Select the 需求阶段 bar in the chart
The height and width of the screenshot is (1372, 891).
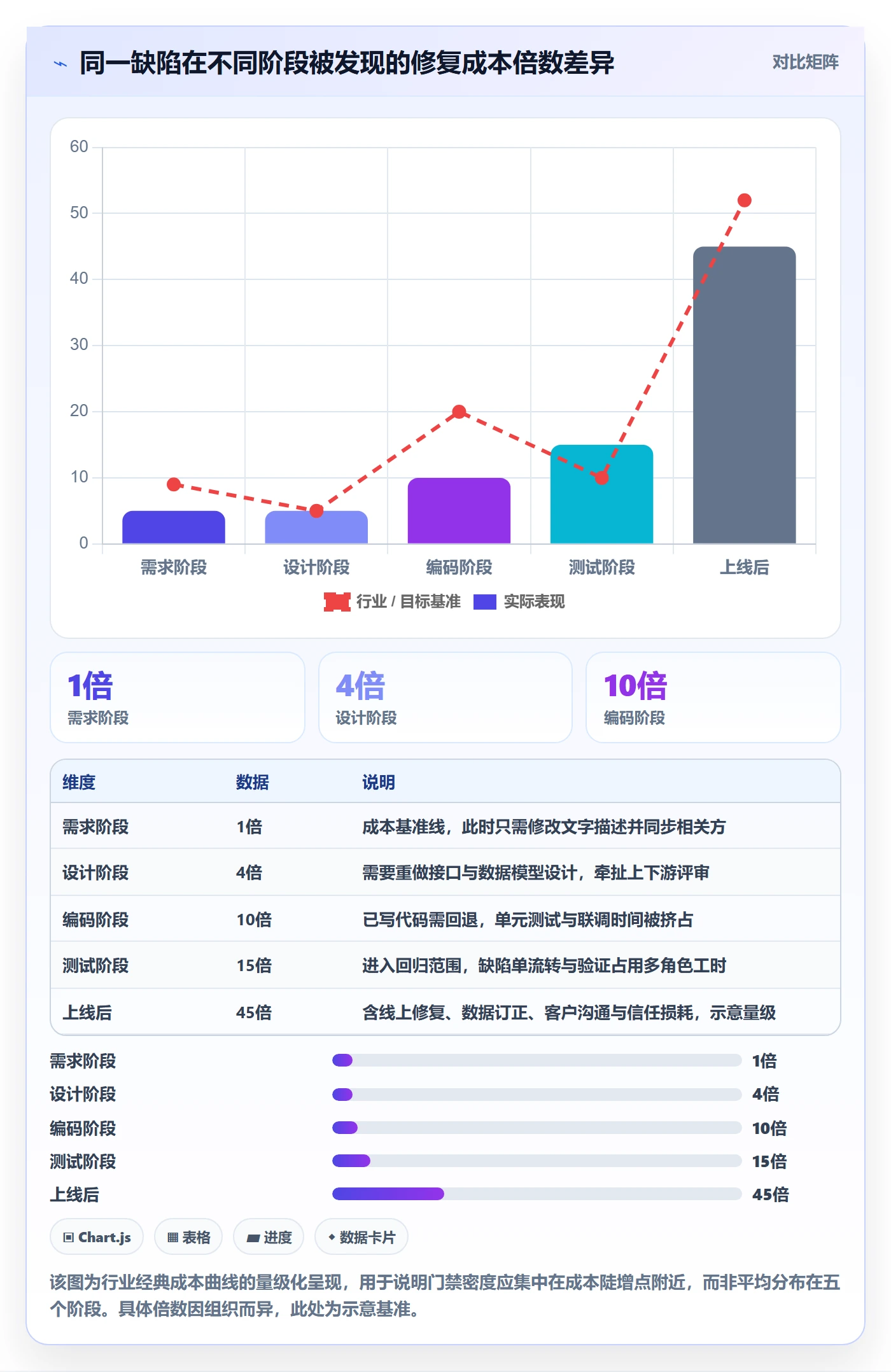pyautogui.click(x=174, y=527)
